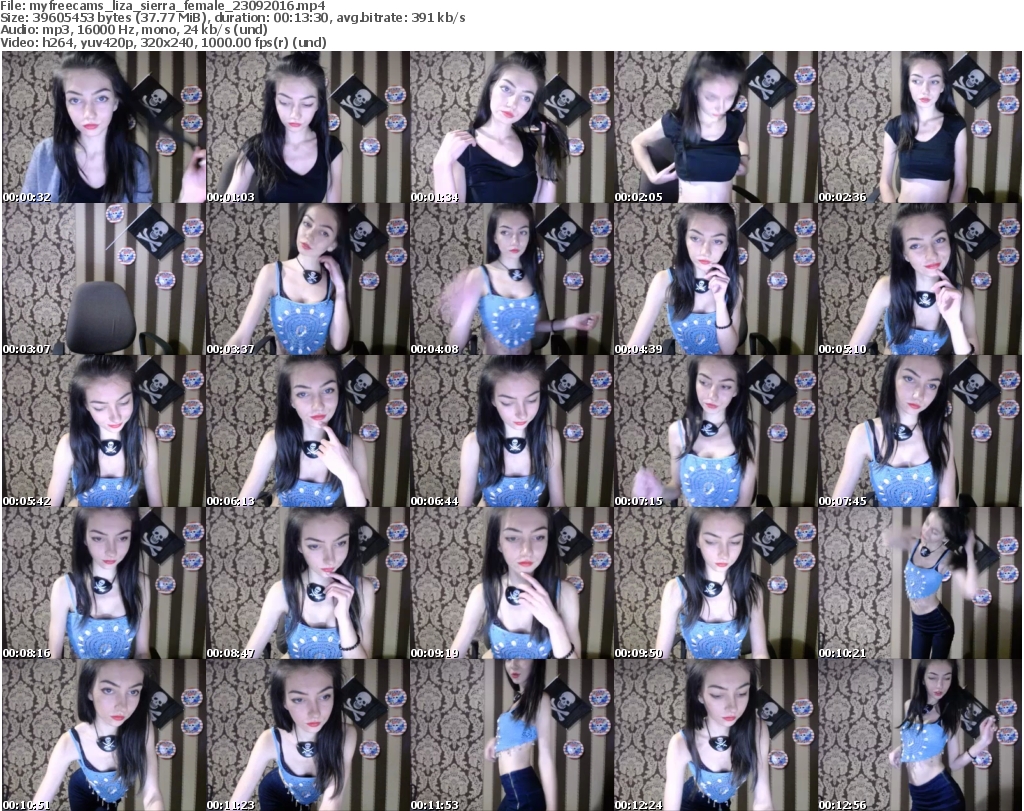Click the frame stamped 00:12:24
The image size is (1024, 811).
(x=716, y=735)
